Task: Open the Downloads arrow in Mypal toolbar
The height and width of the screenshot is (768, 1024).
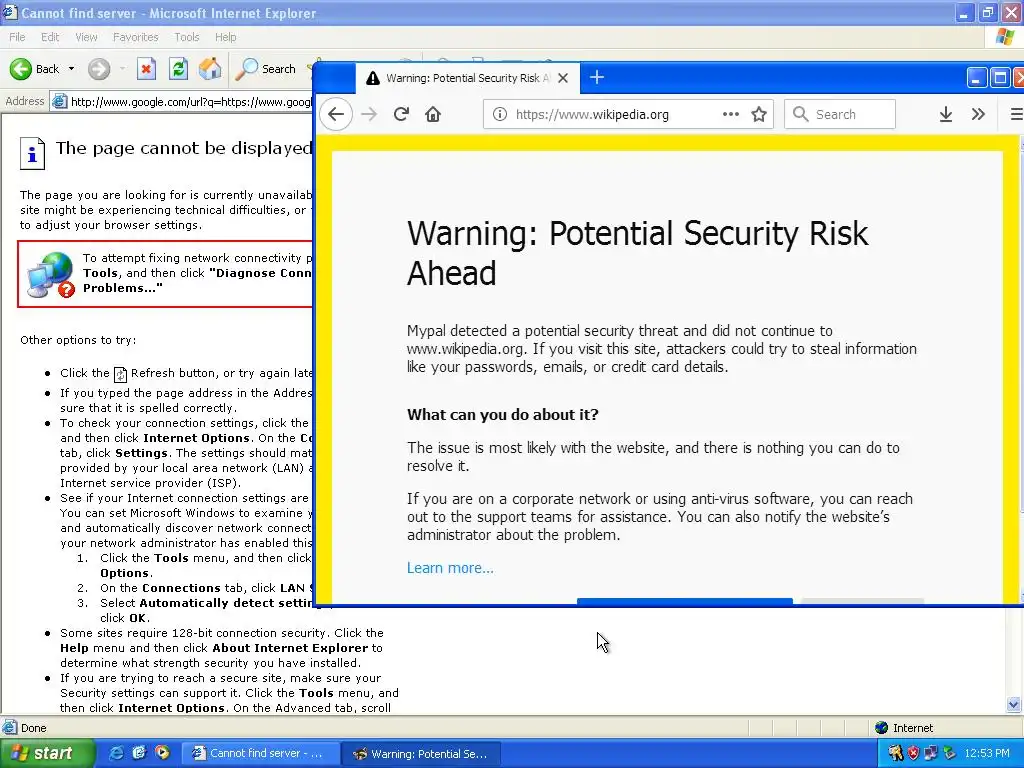Action: 946,114
